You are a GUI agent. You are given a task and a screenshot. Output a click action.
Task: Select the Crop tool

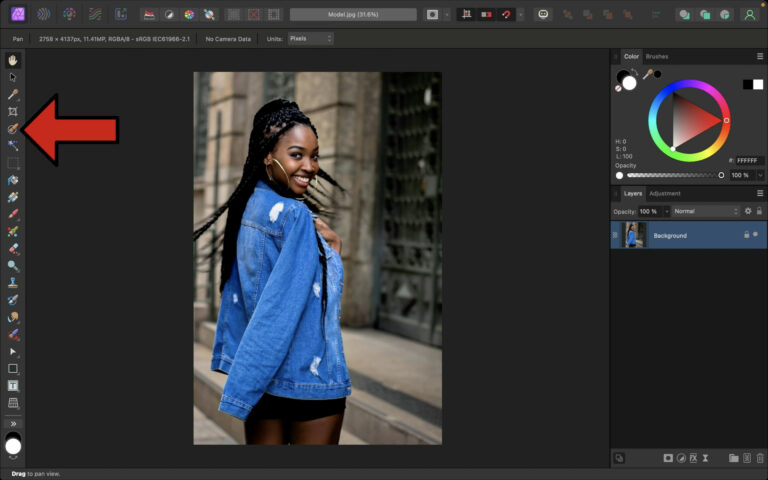[x=13, y=111]
